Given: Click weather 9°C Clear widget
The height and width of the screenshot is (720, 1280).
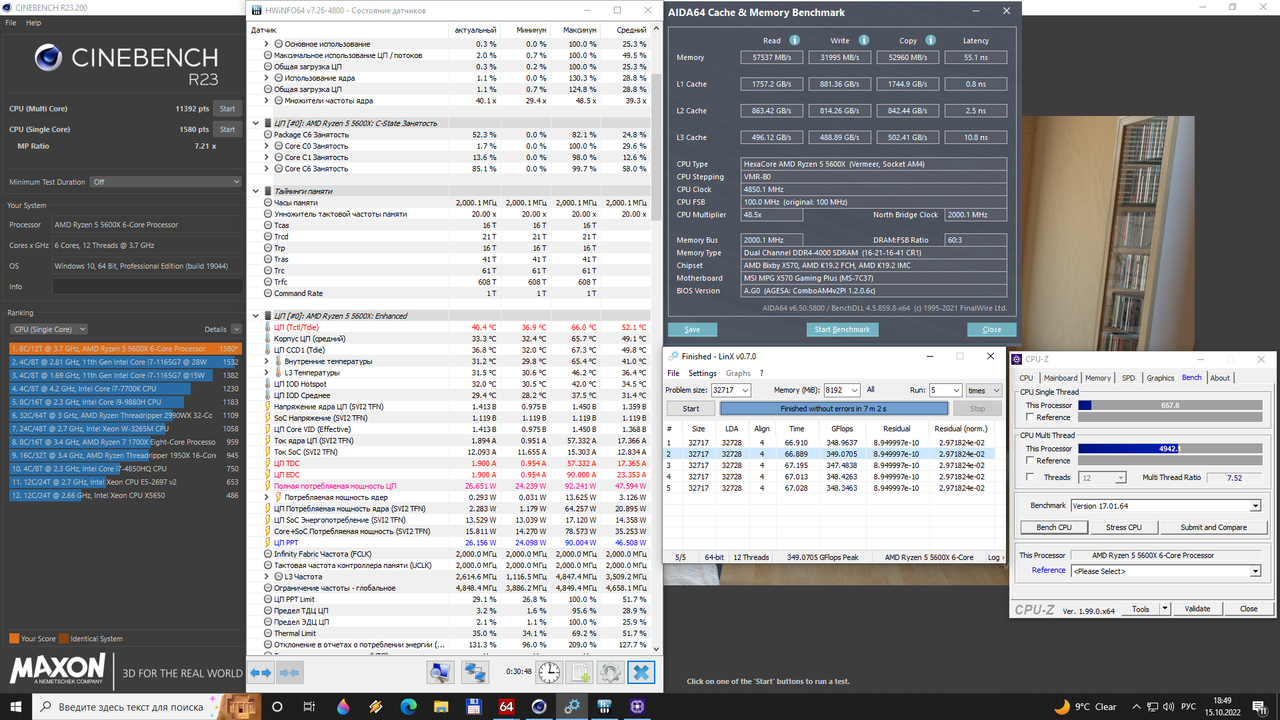Looking at the screenshot, I should (x=1087, y=707).
